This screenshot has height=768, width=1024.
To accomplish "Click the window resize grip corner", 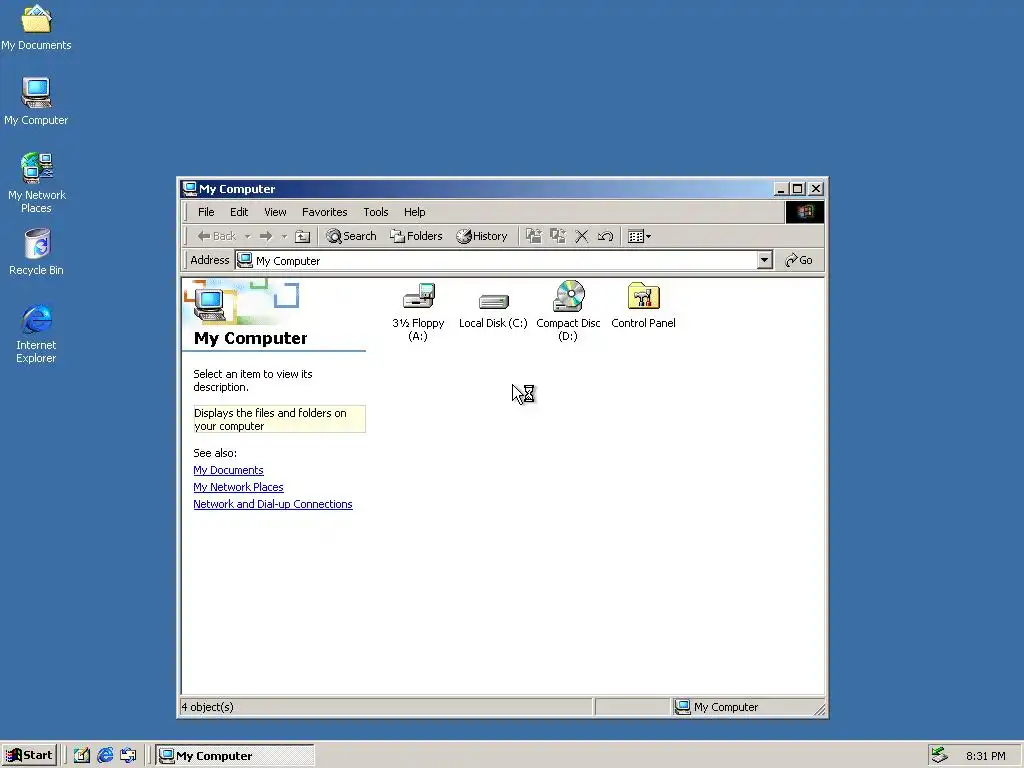I will 820,709.
